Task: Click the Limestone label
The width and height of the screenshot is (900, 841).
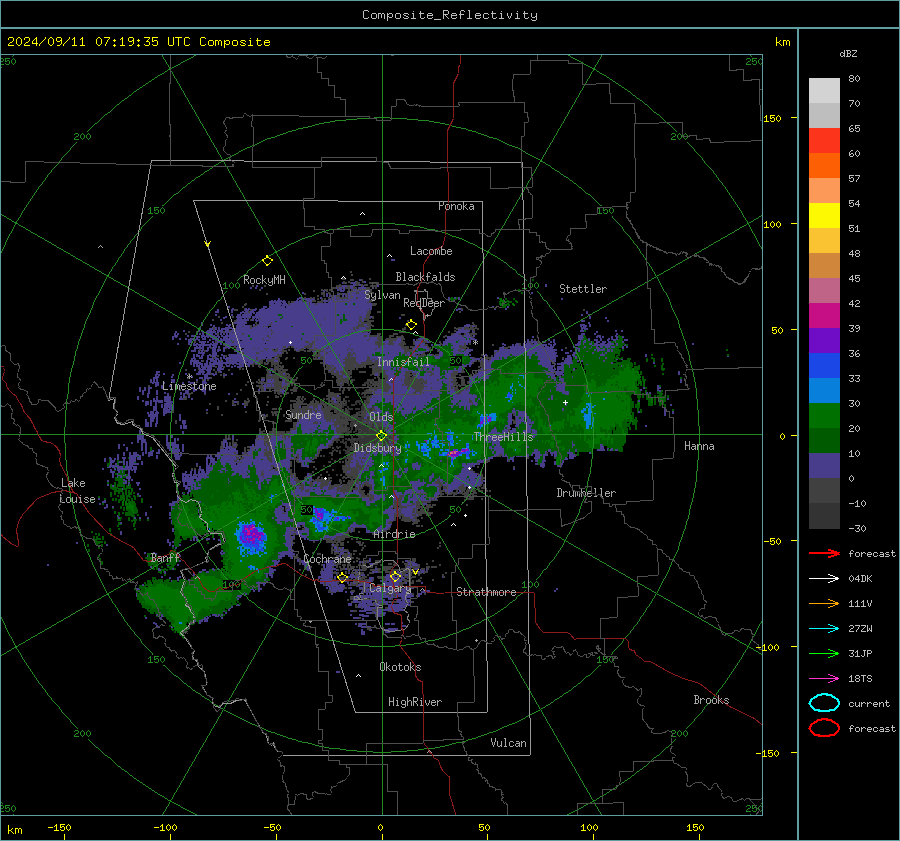Action: click(x=189, y=386)
